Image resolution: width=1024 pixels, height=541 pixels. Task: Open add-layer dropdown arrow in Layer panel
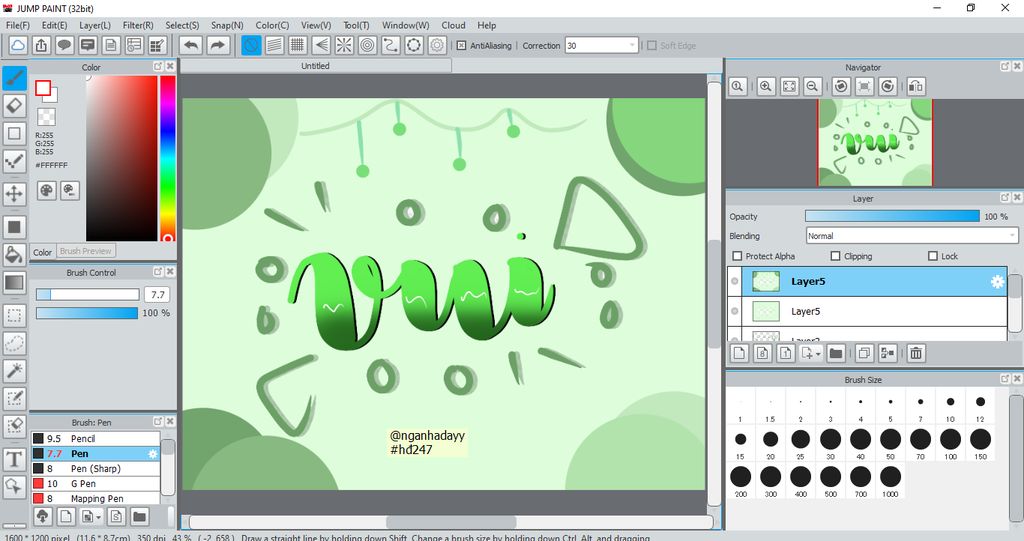[818, 353]
